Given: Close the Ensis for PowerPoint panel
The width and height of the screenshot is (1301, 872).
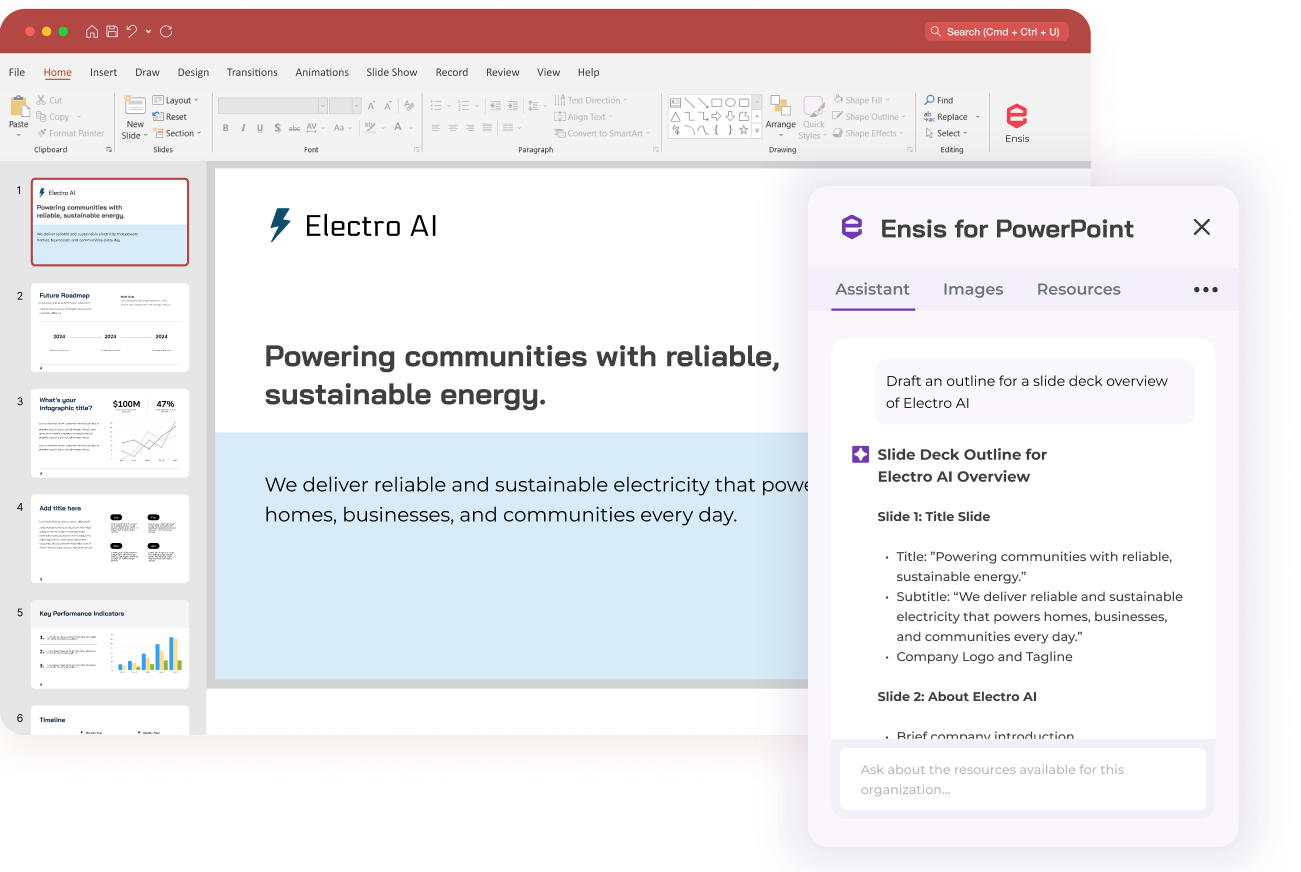Looking at the screenshot, I should click(x=1202, y=227).
